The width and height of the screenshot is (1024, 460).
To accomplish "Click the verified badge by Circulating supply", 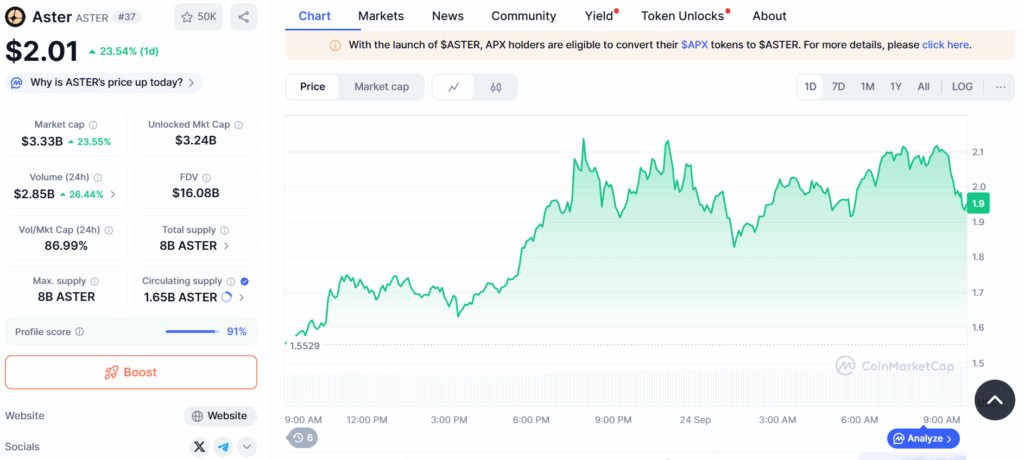I will pyautogui.click(x=244, y=281).
